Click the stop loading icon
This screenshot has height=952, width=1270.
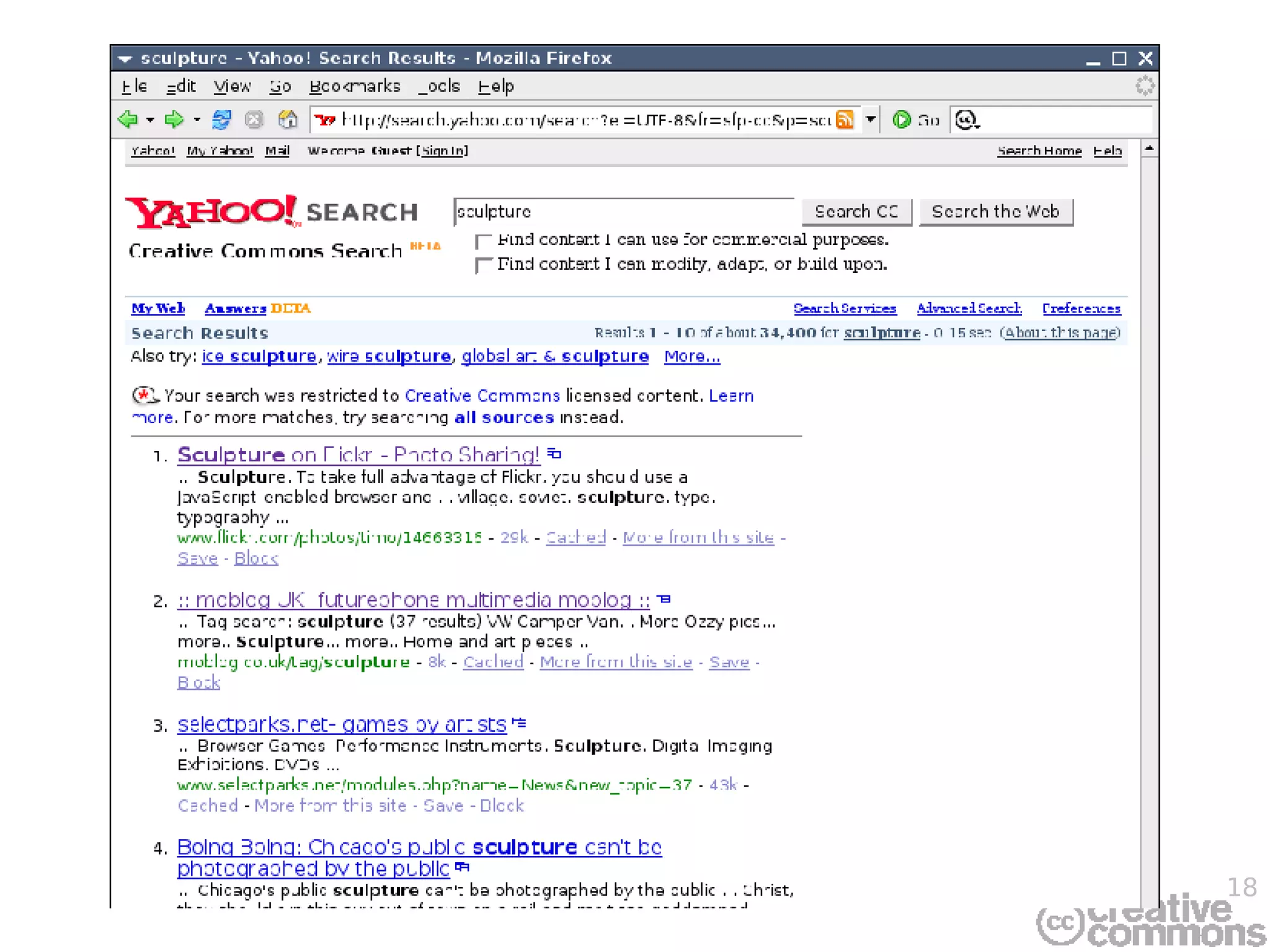[x=254, y=119]
